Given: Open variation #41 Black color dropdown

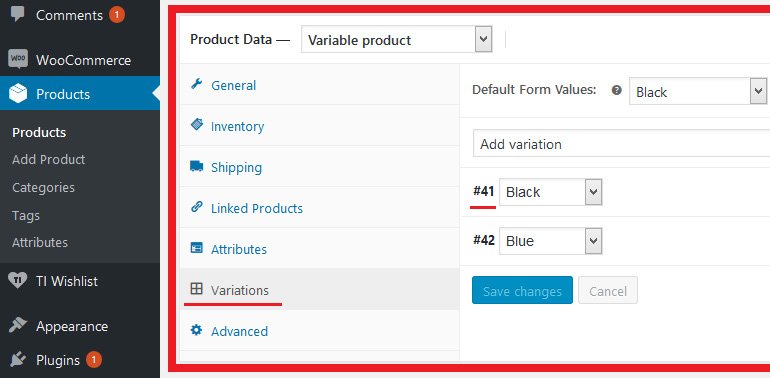Looking at the screenshot, I should (x=550, y=192).
